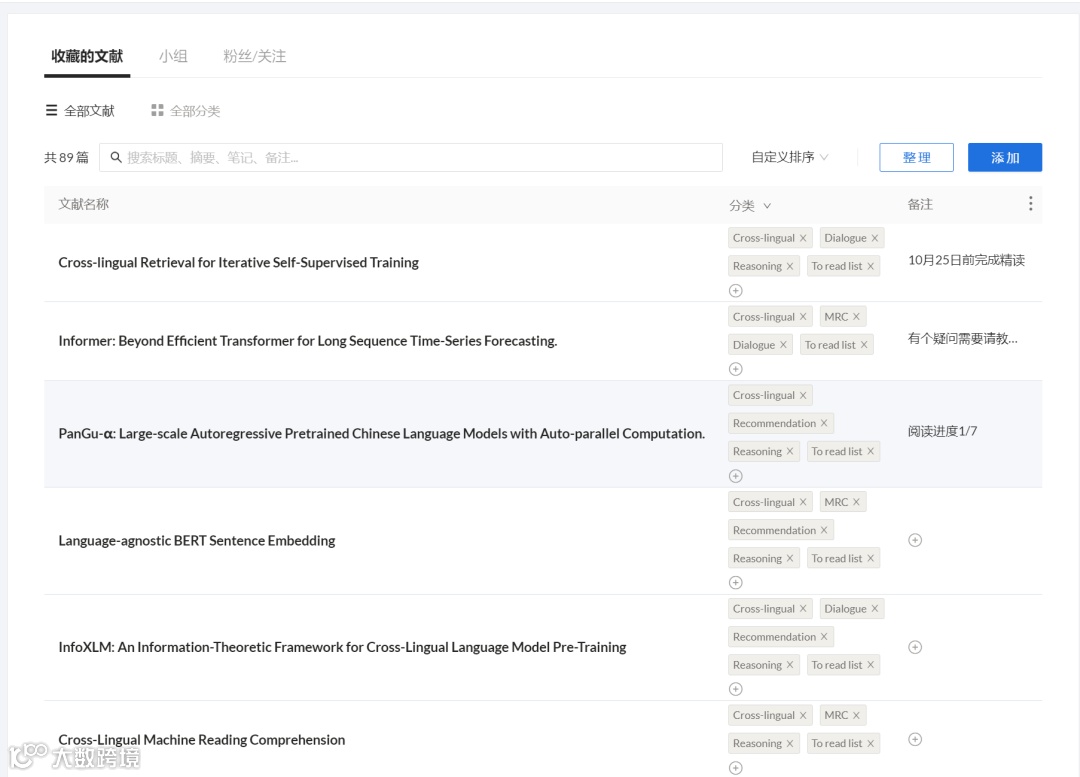Open the PanGu-α paper title
The image size is (1080, 777).
(382, 434)
